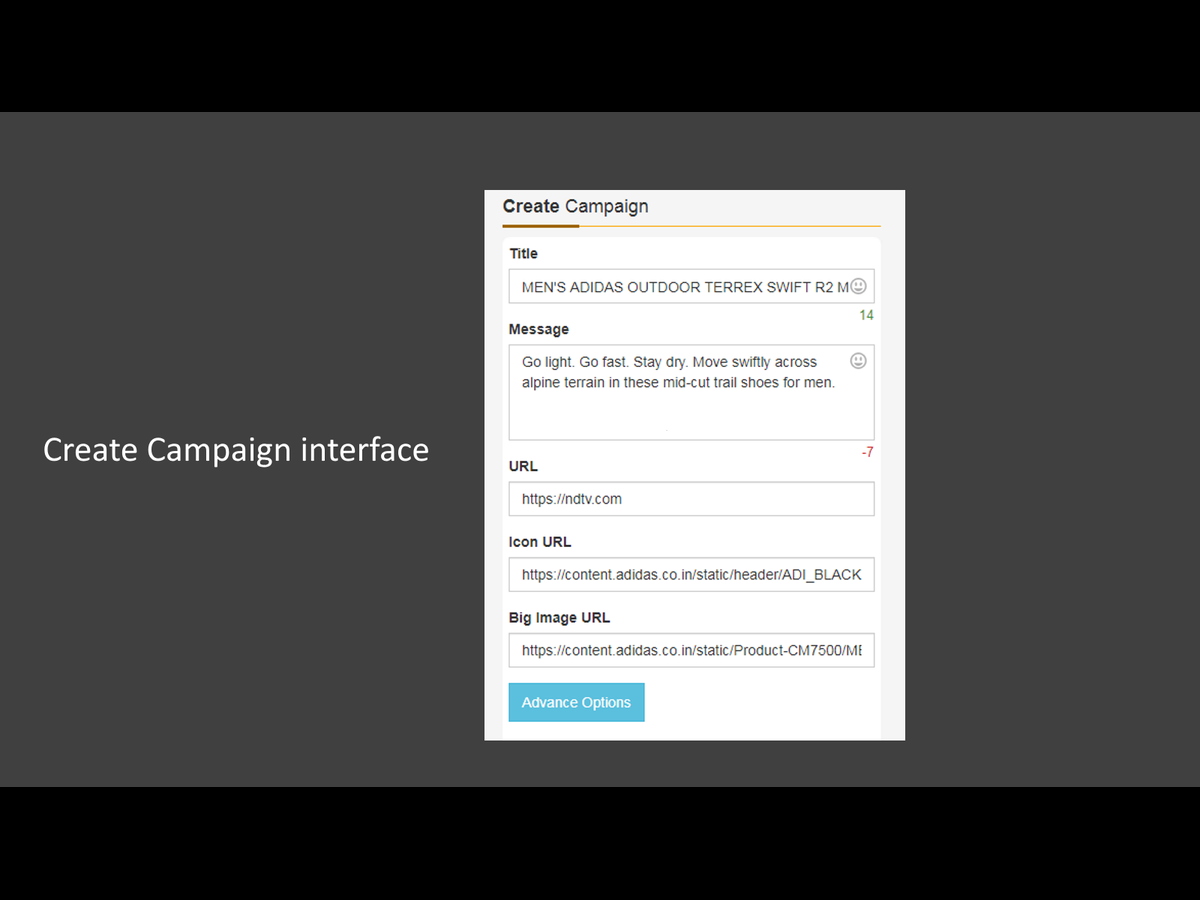Click the Create Campaign heading
The width and height of the screenshot is (1200, 900).
tap(576, 206)
